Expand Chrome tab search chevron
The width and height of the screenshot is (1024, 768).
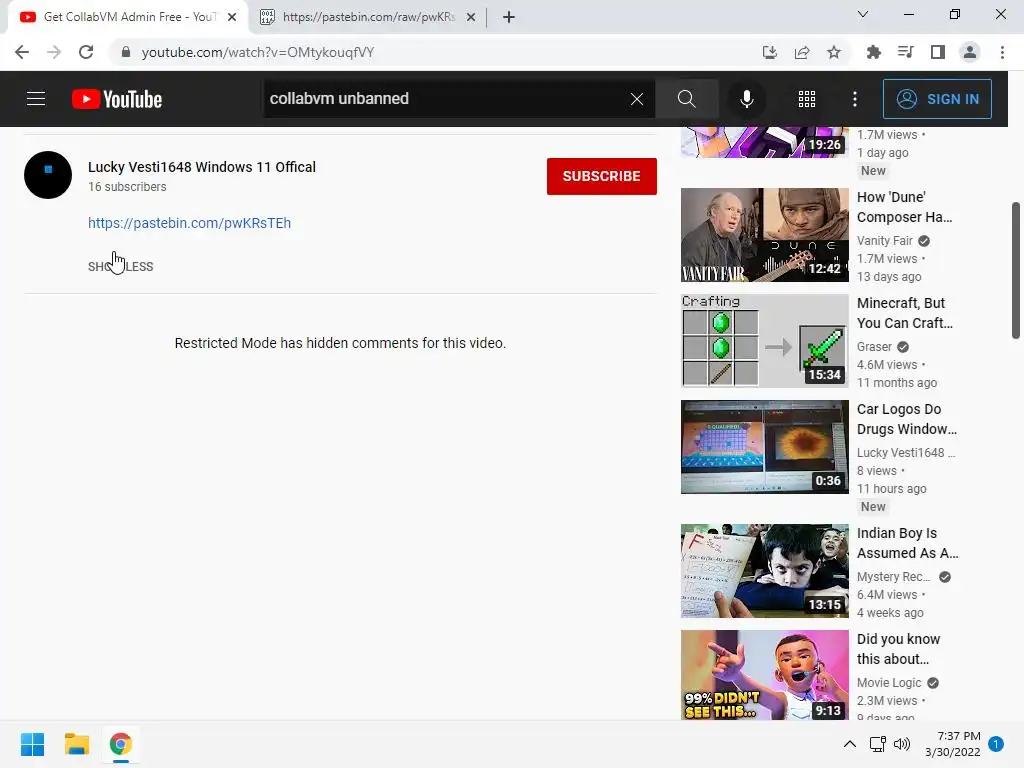point(863,14)
